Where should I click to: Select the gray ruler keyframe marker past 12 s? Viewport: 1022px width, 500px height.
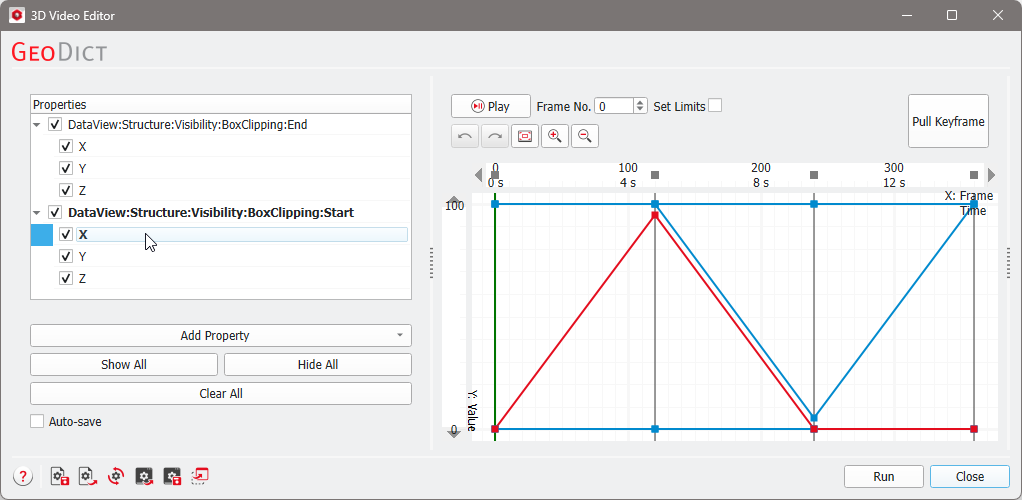[x=974, y=175]
